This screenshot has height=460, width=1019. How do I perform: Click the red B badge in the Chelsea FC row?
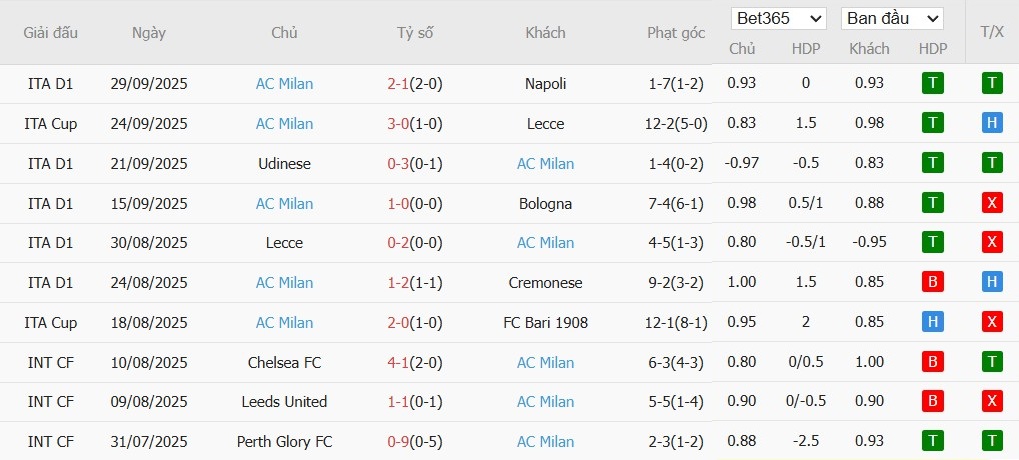pos(932,362)
